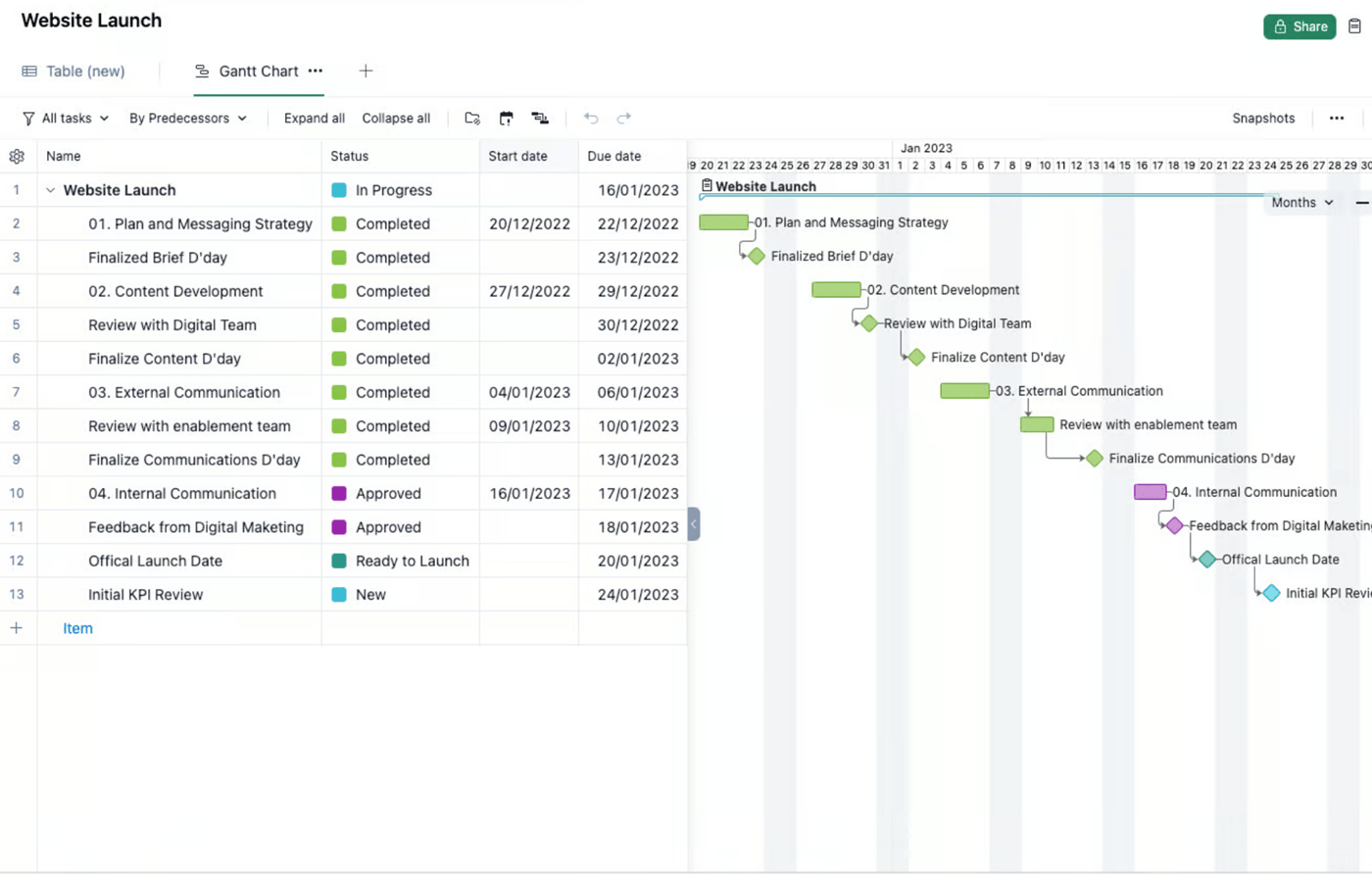This screenshot has height=882, width=1372.
Task: Click the Offical Launch Date milestone diamond
Action: coord(1207,560)
